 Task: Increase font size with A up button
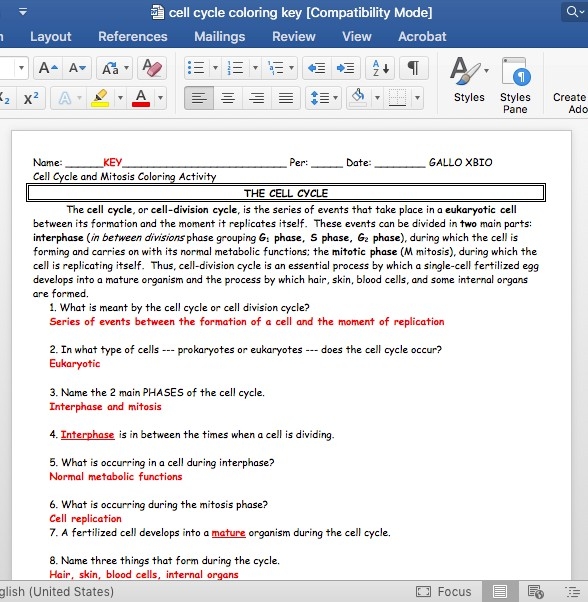(48, 68)
